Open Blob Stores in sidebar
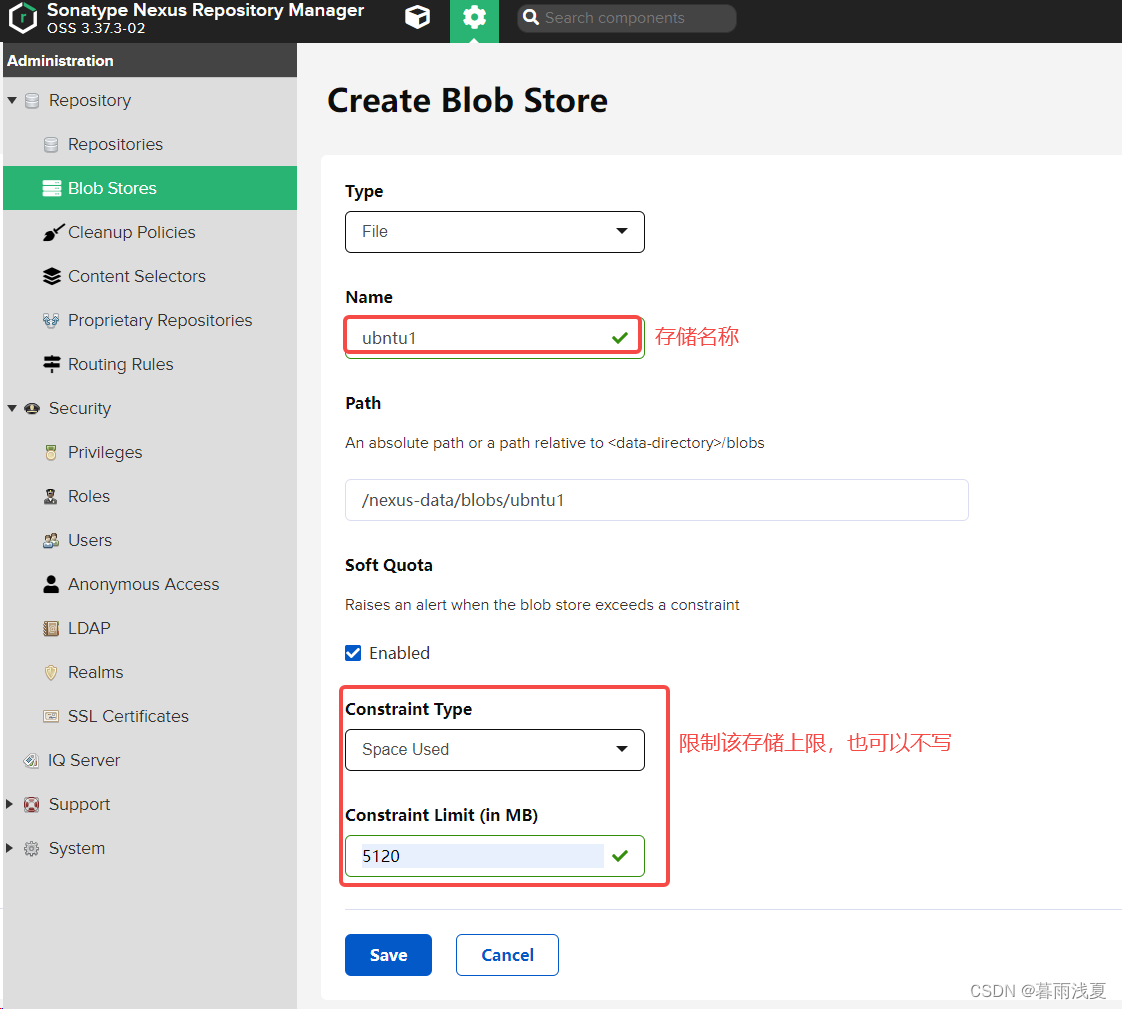Screen dimensions: 1122x1009 pyautogui.click(x=112, y=188)
